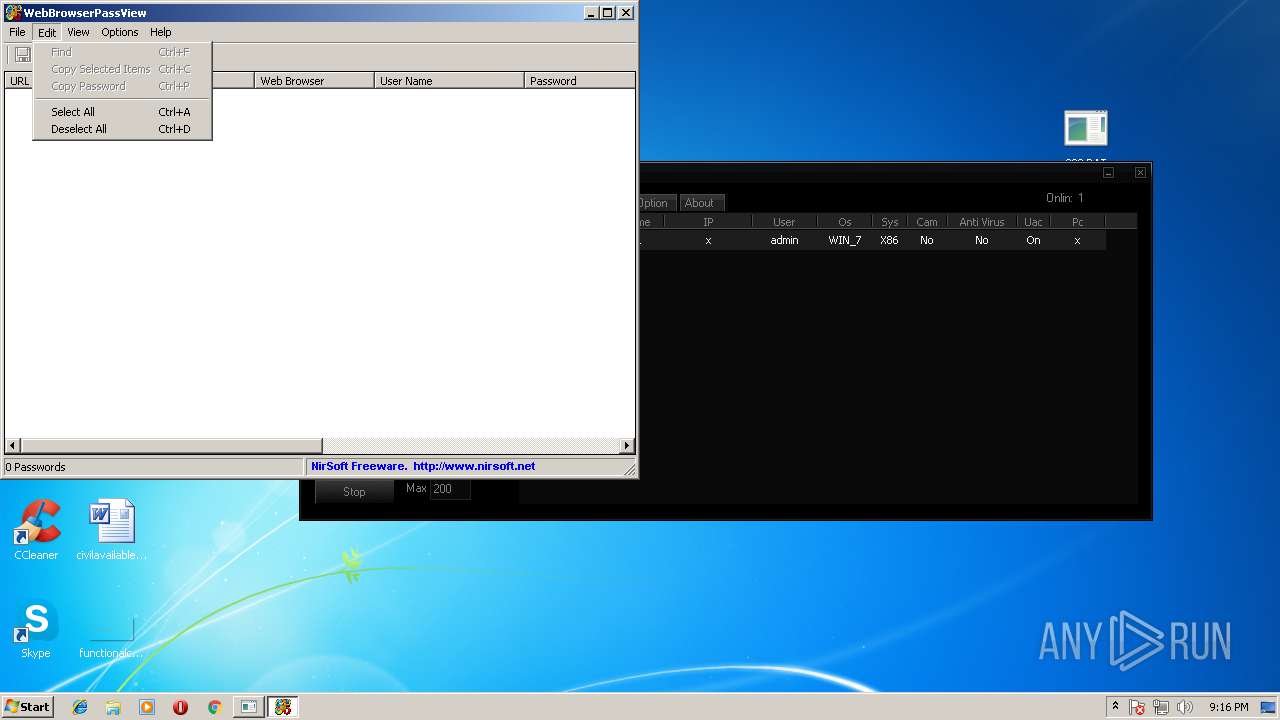
Task: Select the civilavailable Word document icon
Action: (x=111, y=530)
